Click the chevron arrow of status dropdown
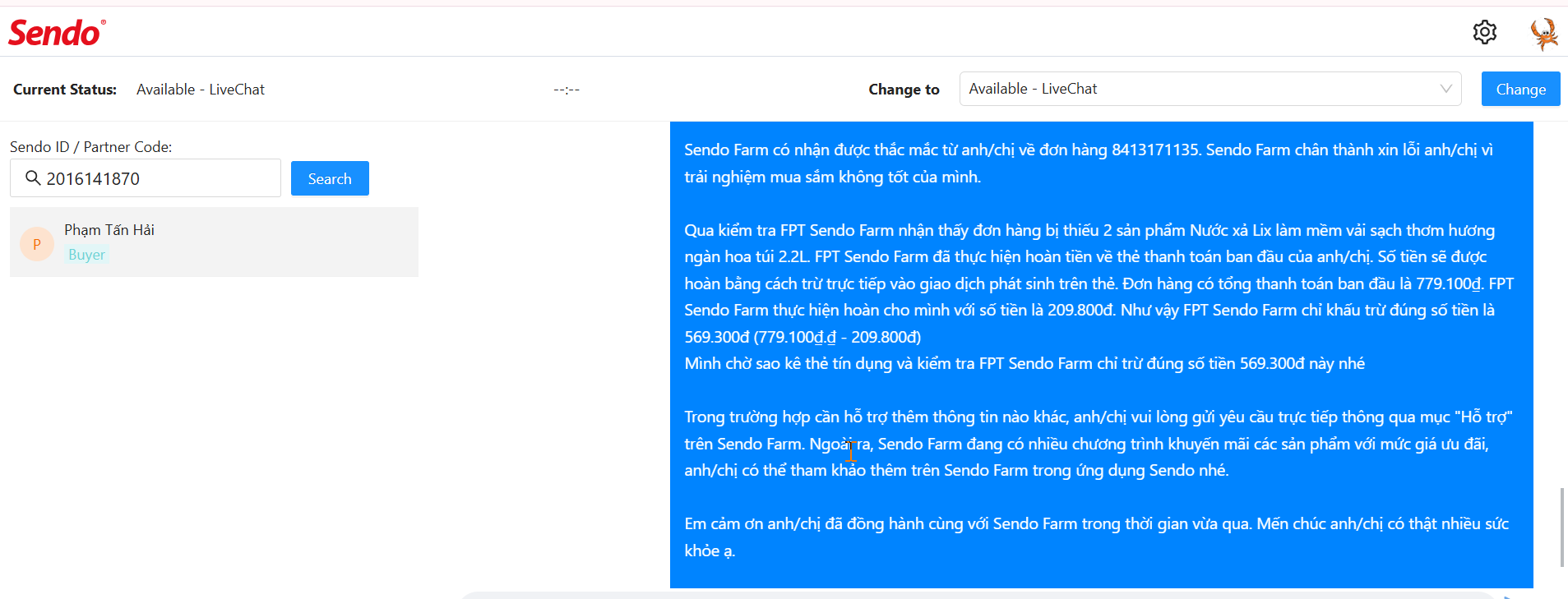This screenshot has height=599, width=1568. [x=1445, y=89]
